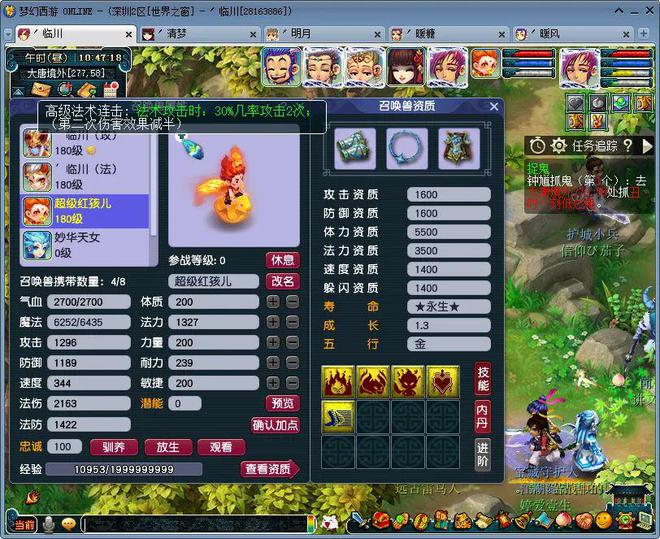Click the rainbow color bar beside chat input

pos(312,524)
